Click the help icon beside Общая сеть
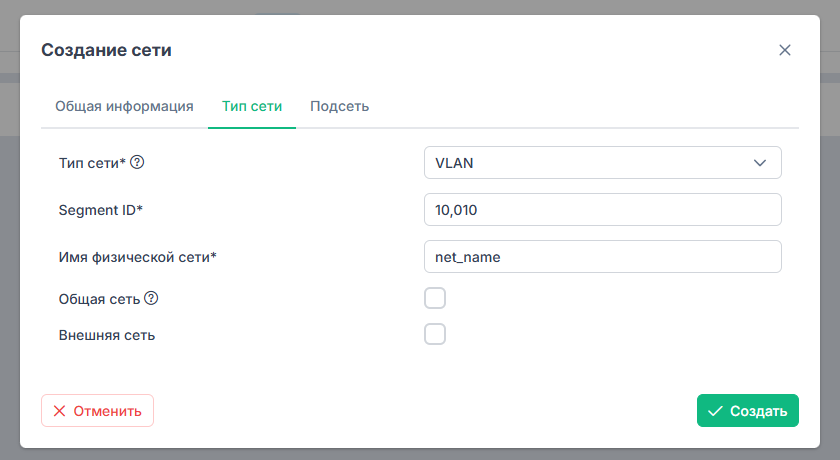Image resolution: width=840 pixels, height=460 pixels. tap(151, 298)
